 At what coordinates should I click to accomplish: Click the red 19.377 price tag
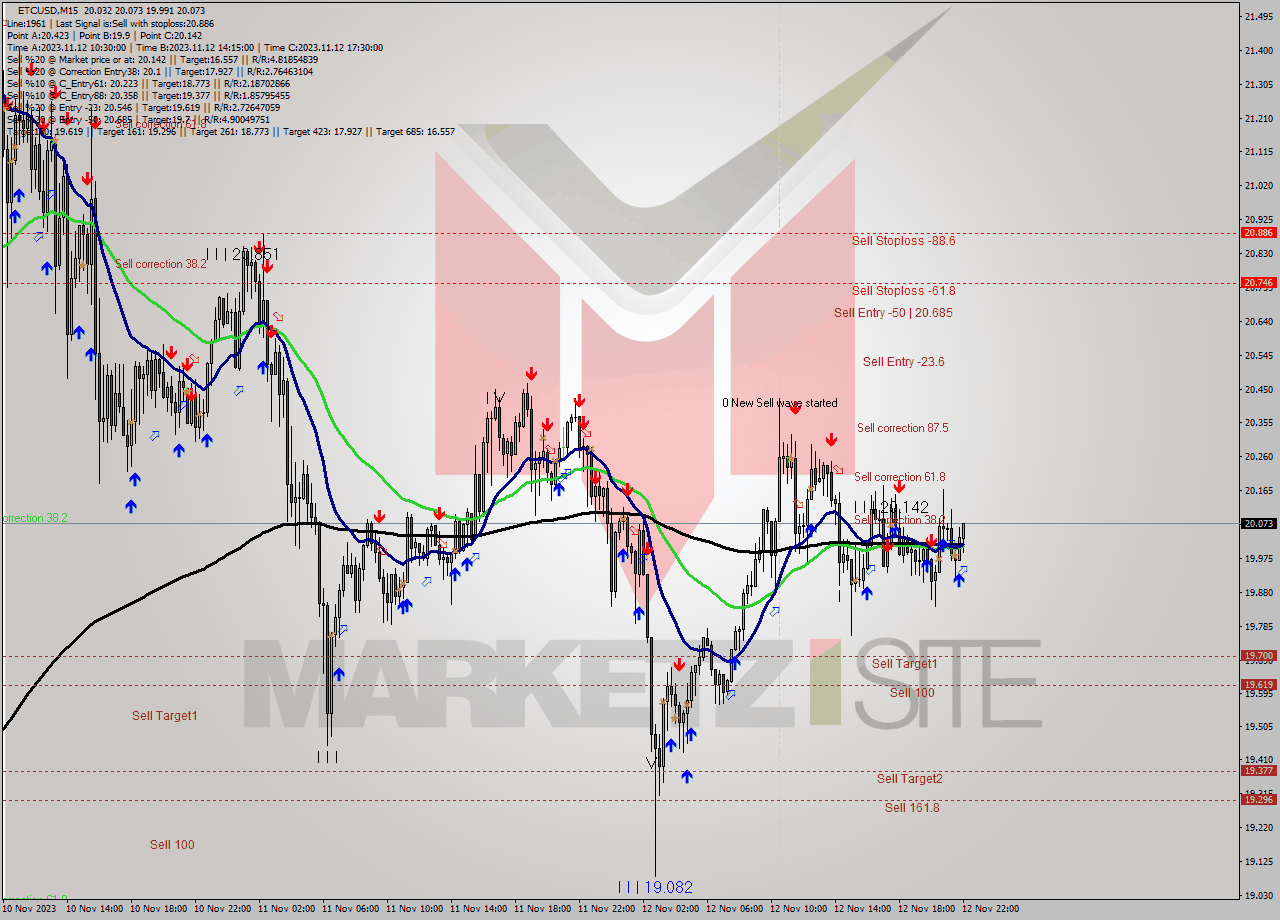(x=1258, y=770)
